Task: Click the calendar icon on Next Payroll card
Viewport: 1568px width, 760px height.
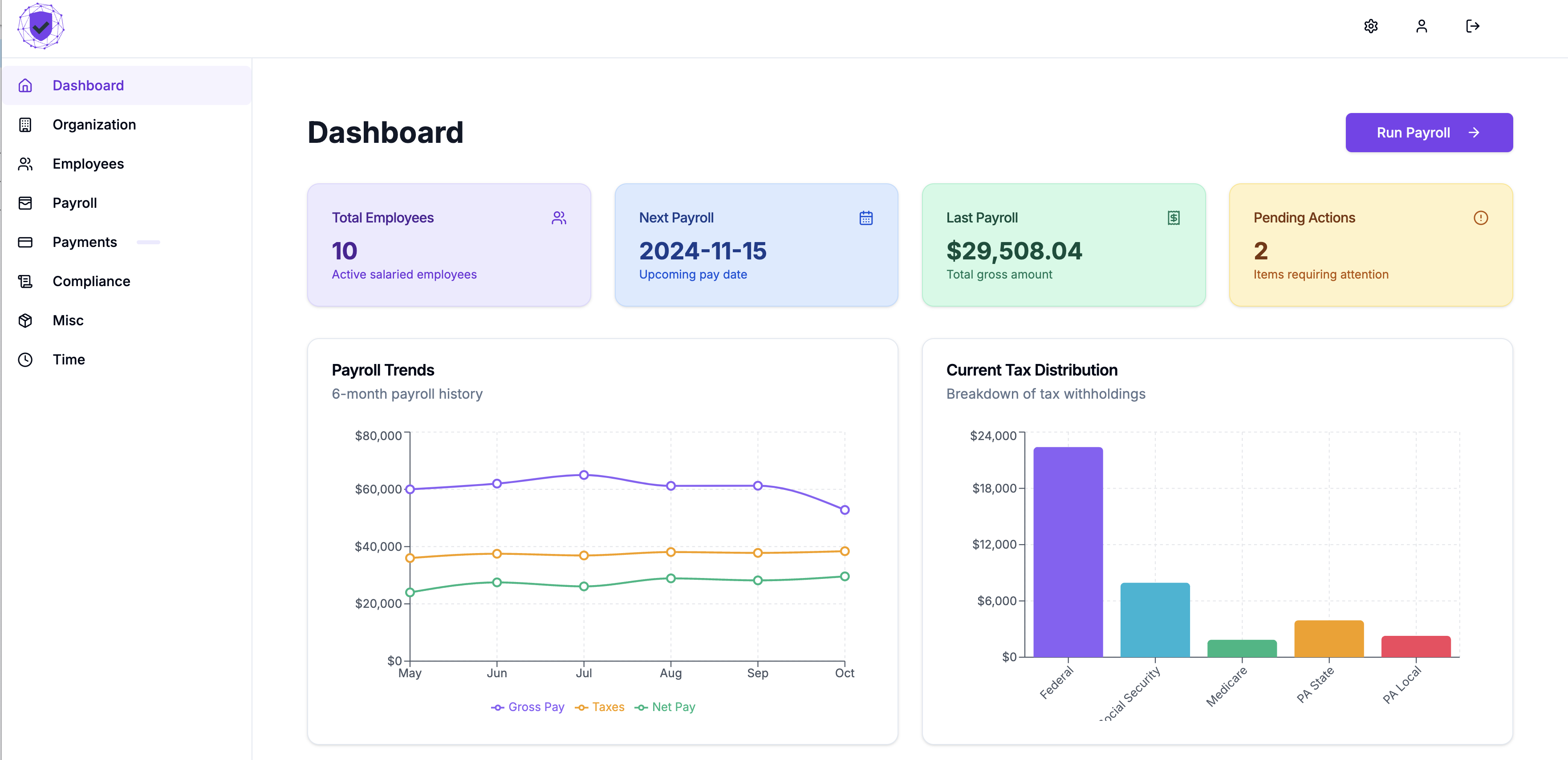Action: (865, 218)
